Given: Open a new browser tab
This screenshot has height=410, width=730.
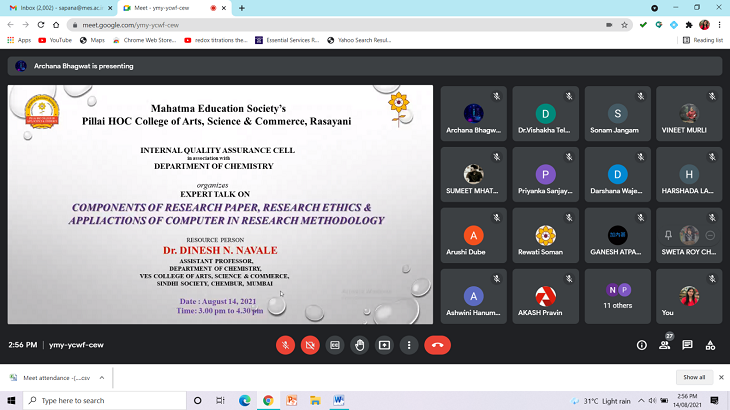Looking at the screenshot, I should [242, 8].
